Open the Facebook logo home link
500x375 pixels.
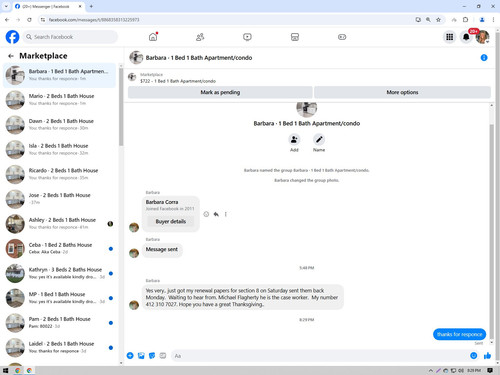pyautogui.click(x=12, y=37)
